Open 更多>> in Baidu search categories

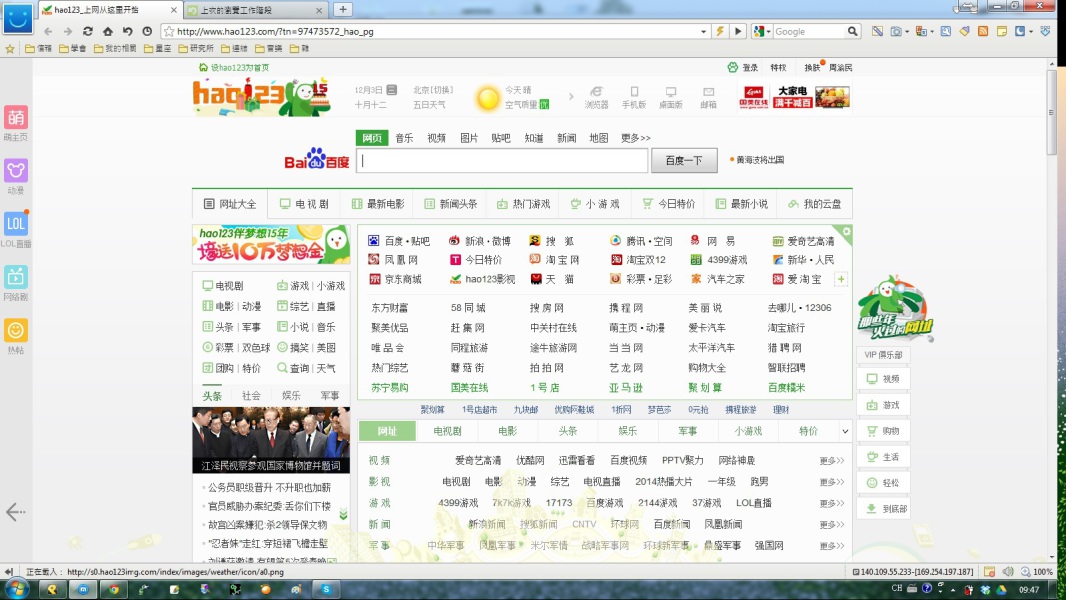pyautogui.click(x=635, y=138)
